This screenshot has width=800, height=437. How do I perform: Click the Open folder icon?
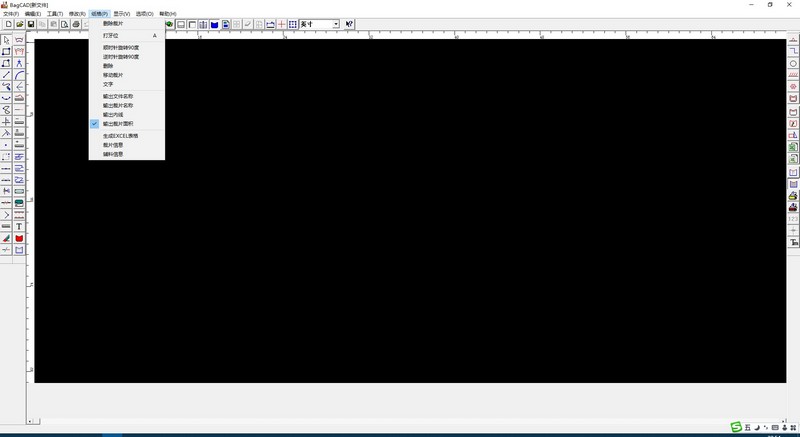[x=19, y=24]
